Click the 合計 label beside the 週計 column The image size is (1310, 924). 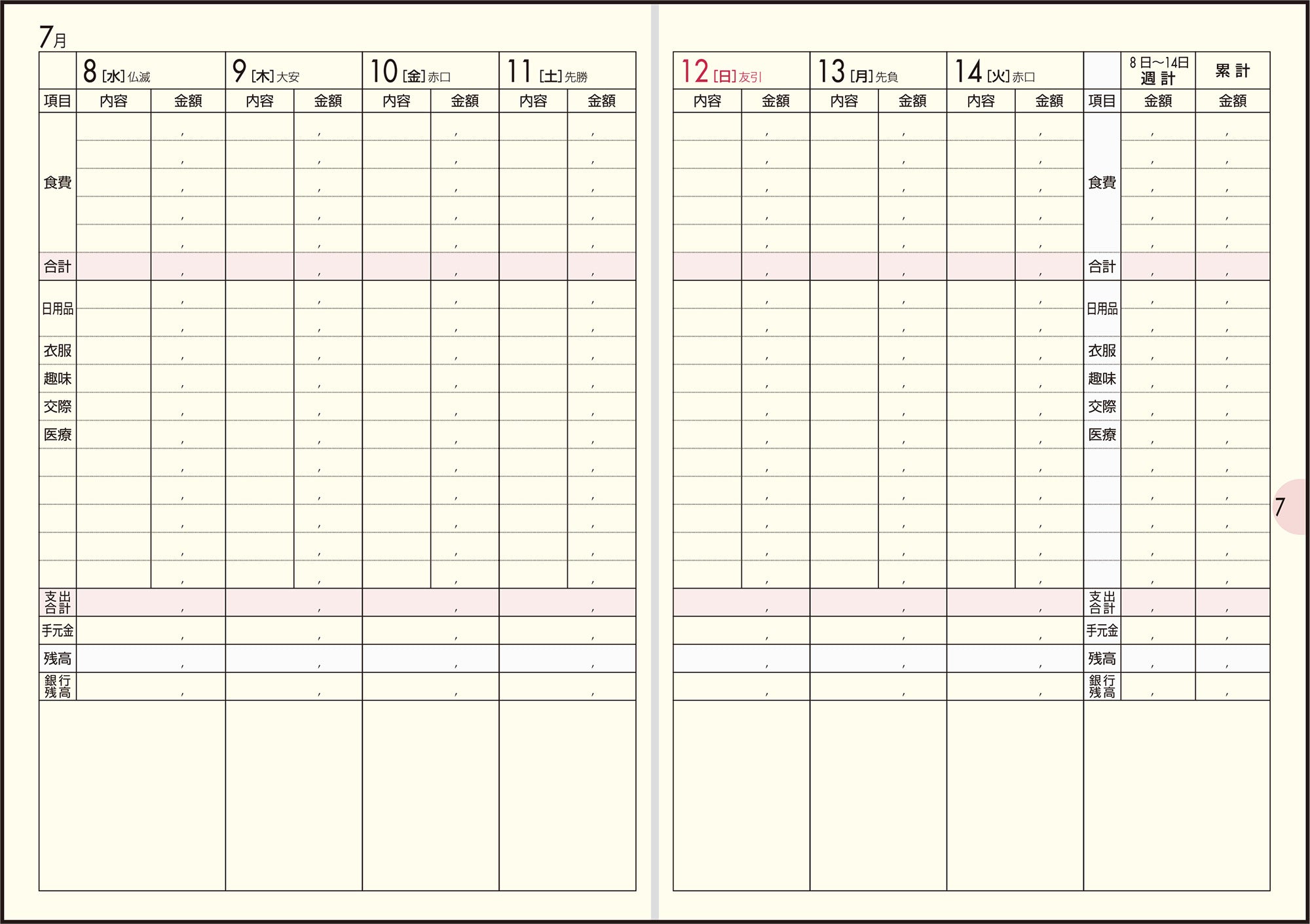coord(1102,267)
